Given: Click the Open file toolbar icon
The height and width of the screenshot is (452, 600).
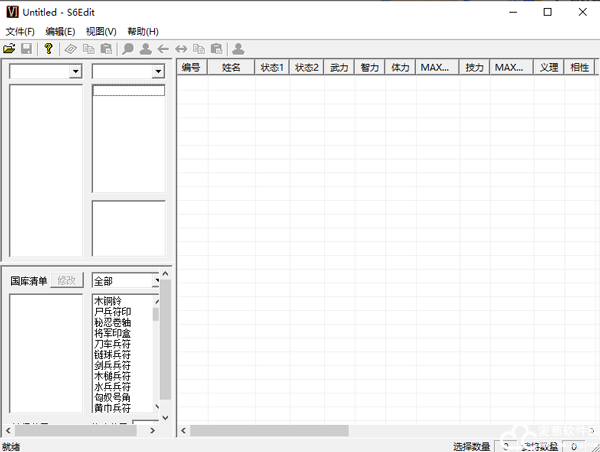Looking at the screenshot, I should click(x=10, y=48).
